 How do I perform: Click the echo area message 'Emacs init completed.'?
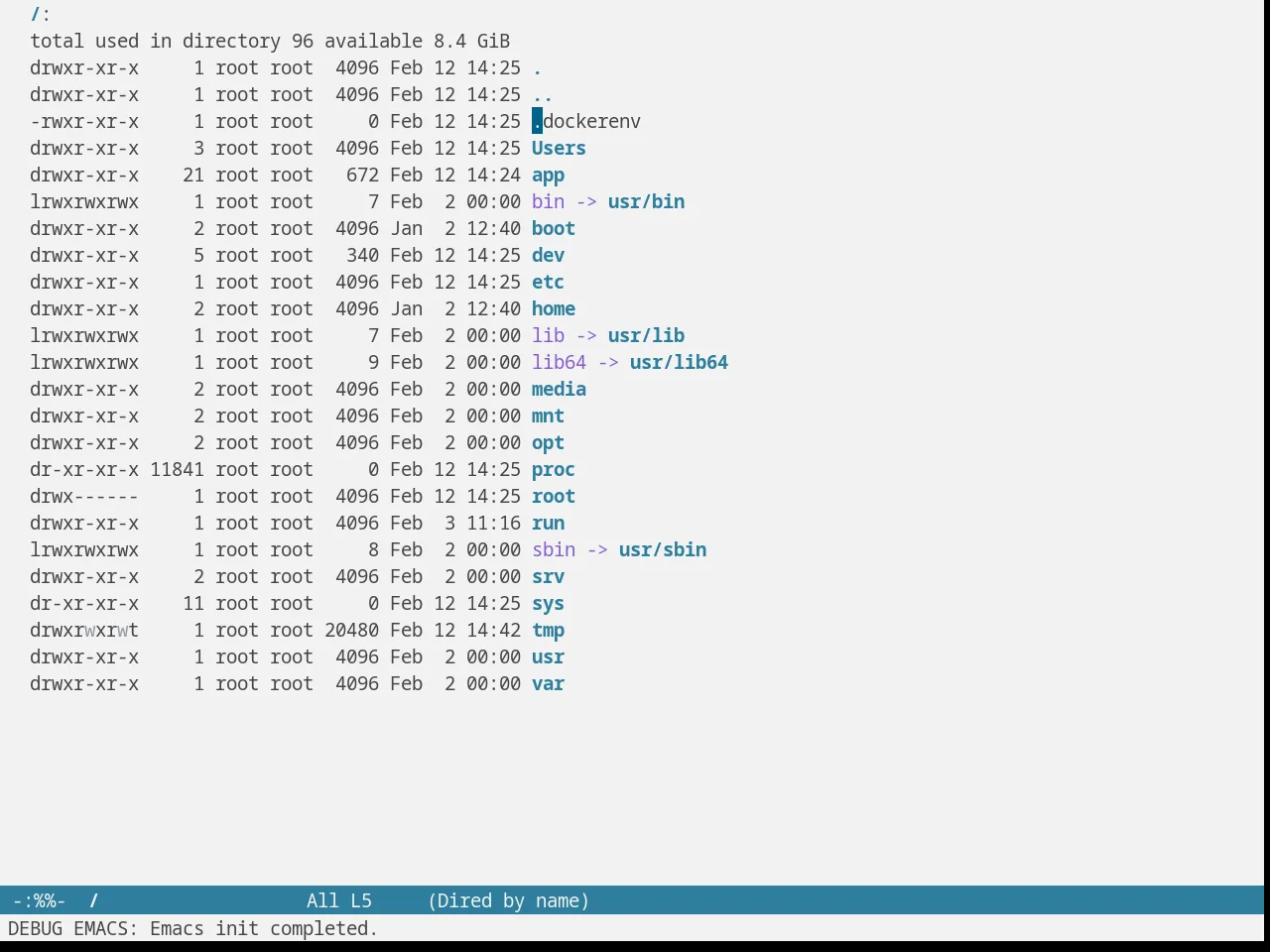pyautogui.click(x=264, y=928)
